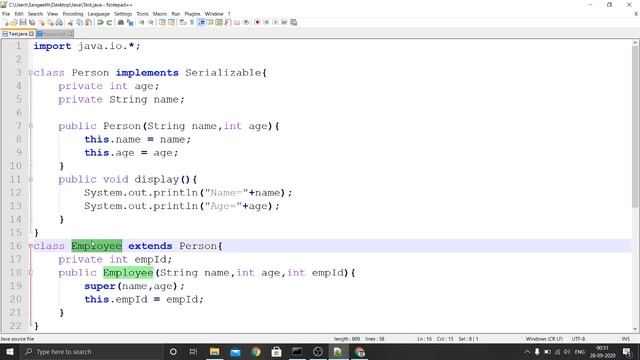Click the Open file toolbar icon

pyautogui.click(x=14, y=22)
